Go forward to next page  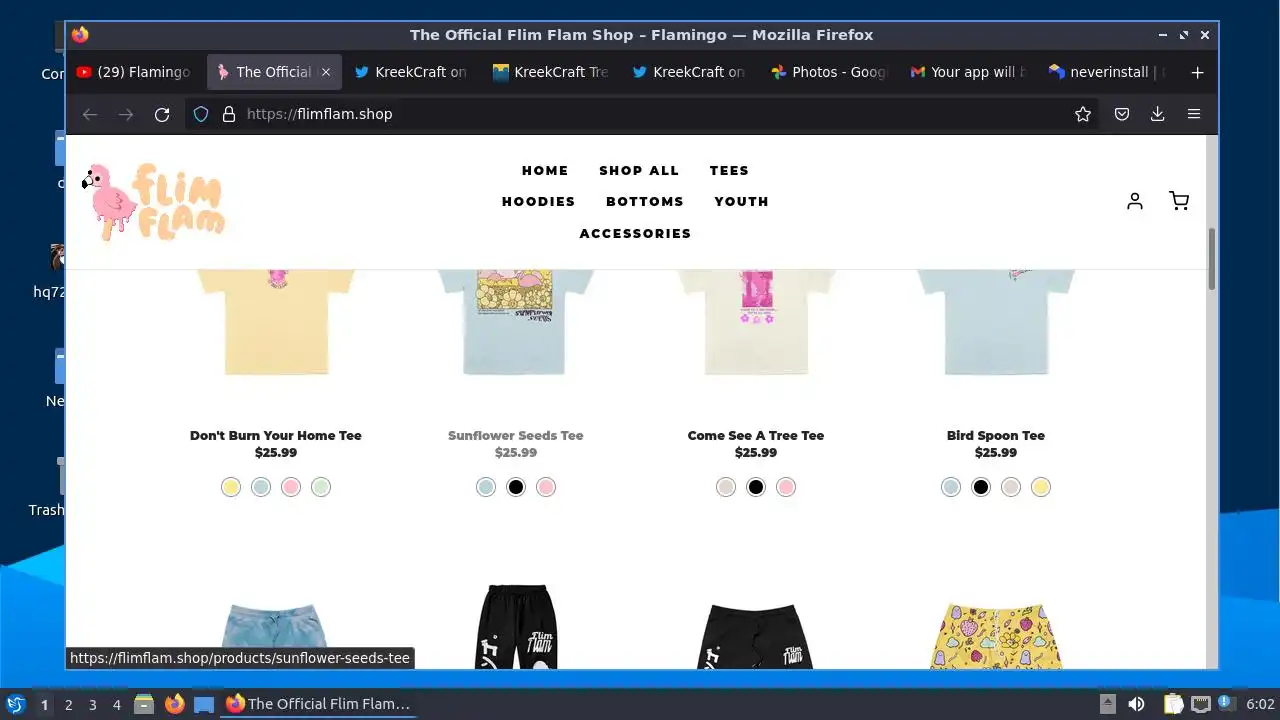pyautogui.click(x=126, y=114)
